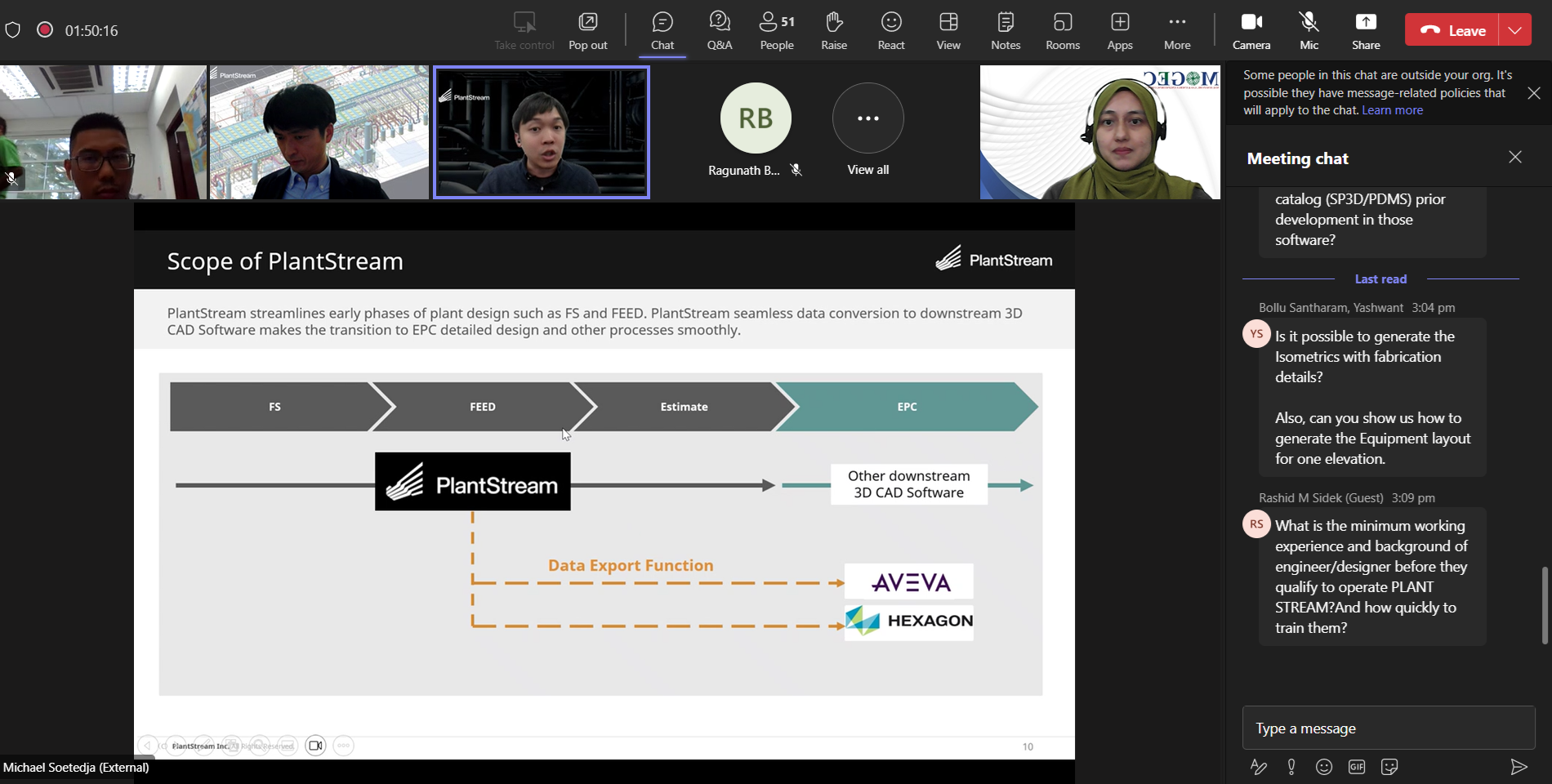Image resolution: width=1552 pixels, height=784 pixels.
Task: Click the recording indicator icon
Action: click(45, 30)
